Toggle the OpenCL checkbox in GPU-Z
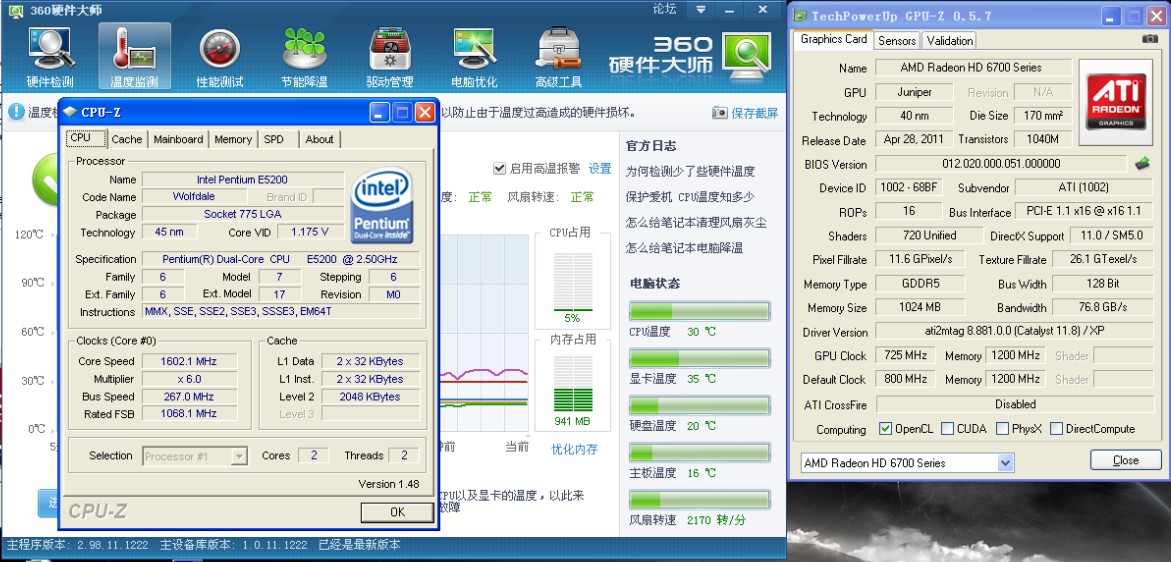The image size is (1171, 562). [885, 428]
